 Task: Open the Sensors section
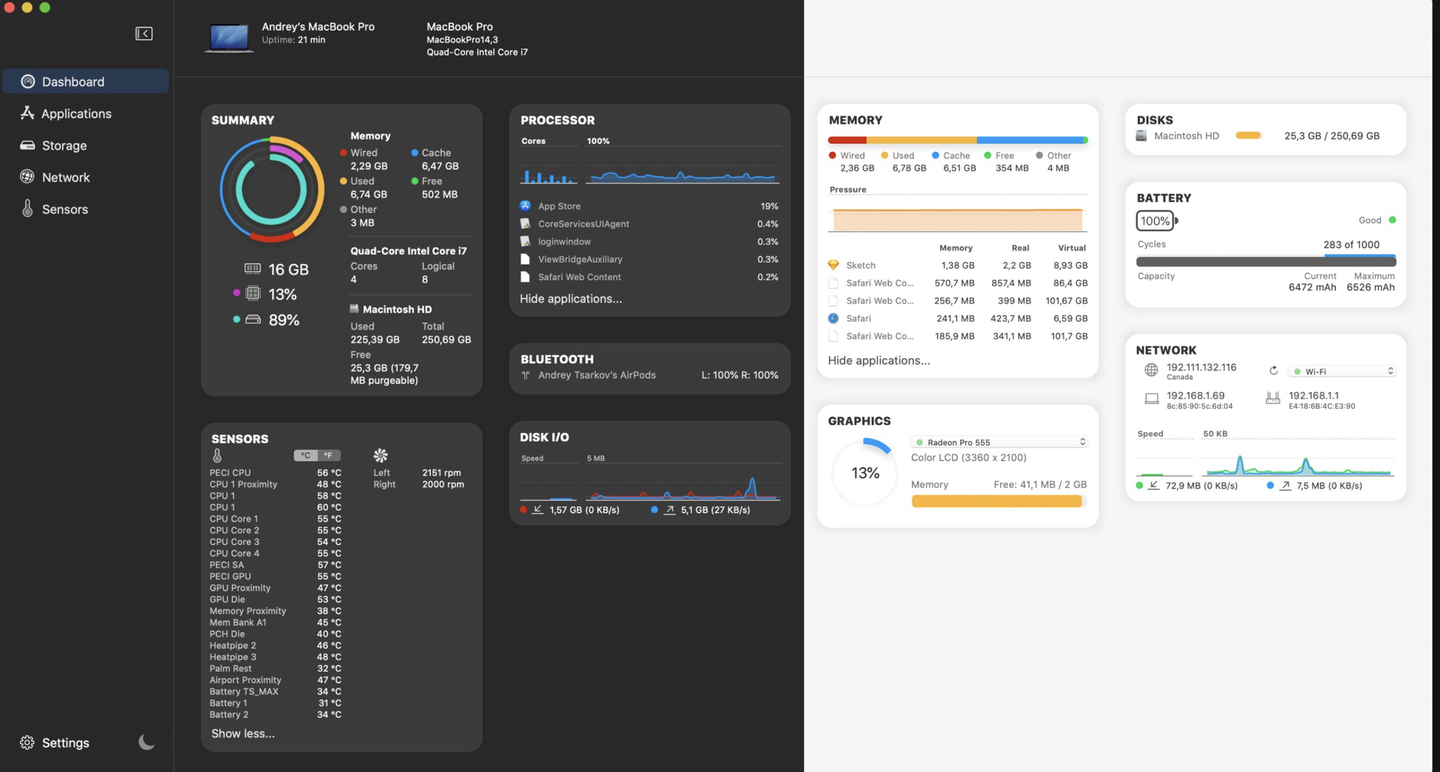point(66,209)
